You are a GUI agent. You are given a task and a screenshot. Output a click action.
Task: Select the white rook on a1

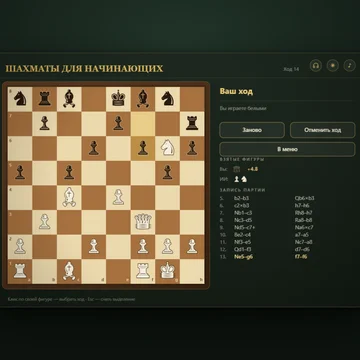(x=20, y=271)
